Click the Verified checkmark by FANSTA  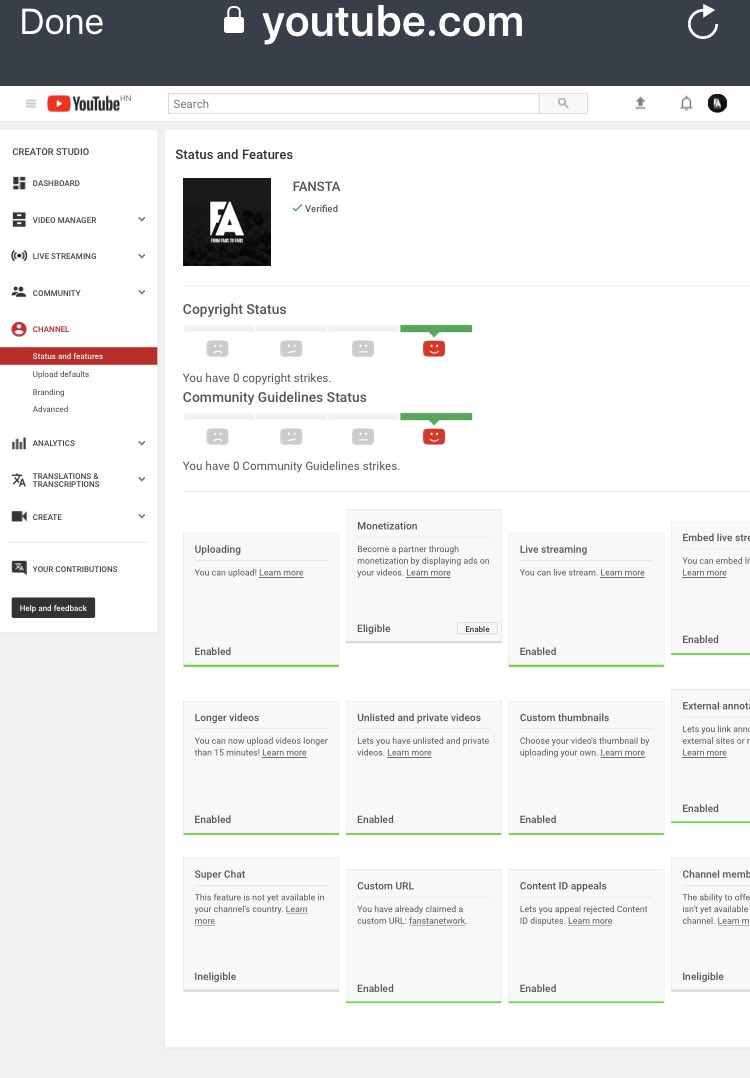point(297,208)
